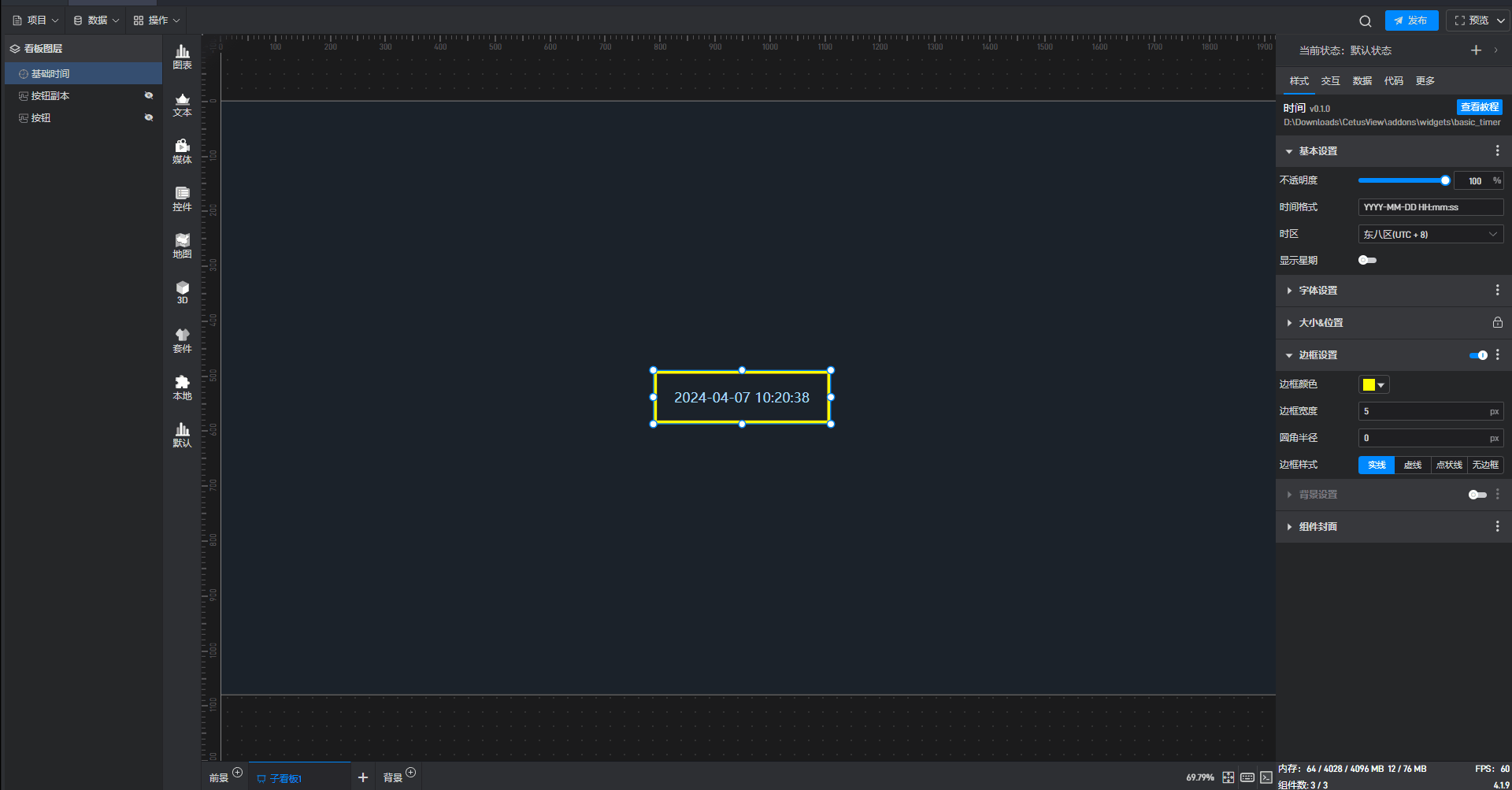Image resolution: width=1512 pixels, height=790 pixels.
Task: Click the 看板图层 layers stack icon
Action: [15, 49]
